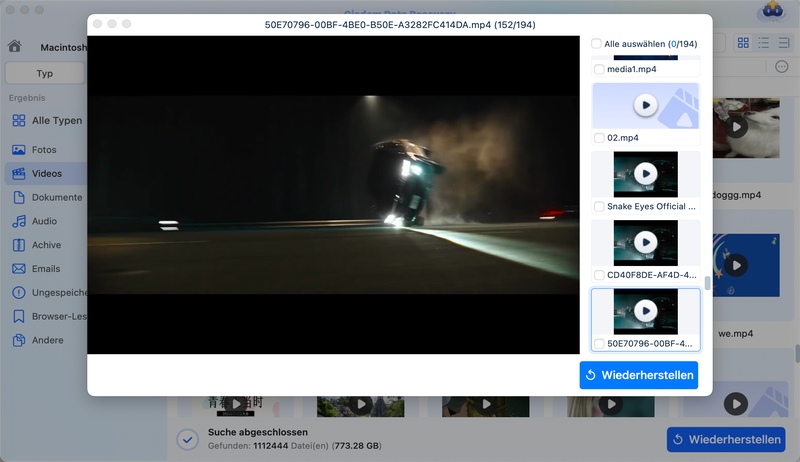The width and height of the screenshot is (800, 462).
Task: Check the 02.mp4 checkbox
Action: point(599,138)
